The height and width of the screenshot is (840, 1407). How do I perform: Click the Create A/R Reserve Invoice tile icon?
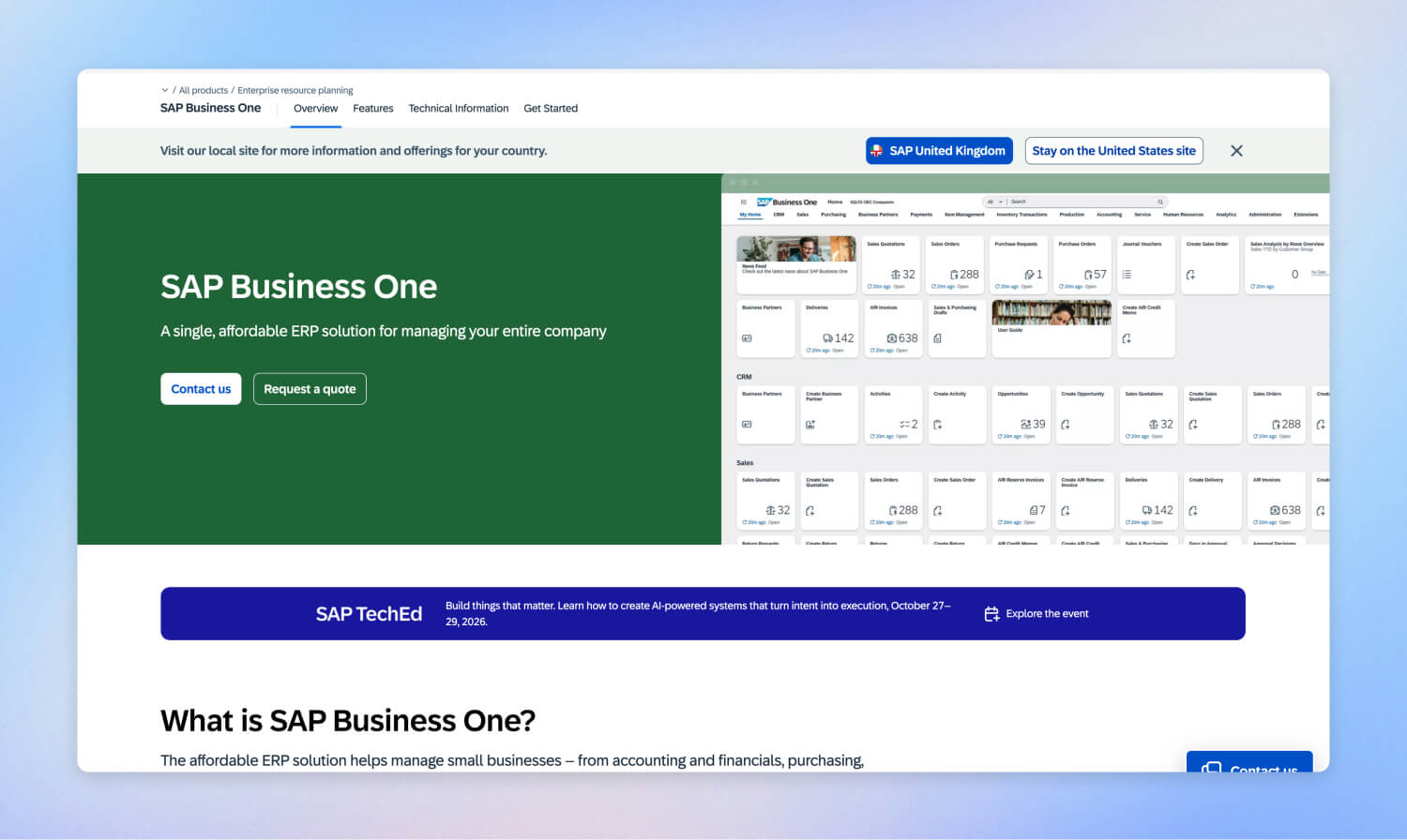pos(1066,511)
